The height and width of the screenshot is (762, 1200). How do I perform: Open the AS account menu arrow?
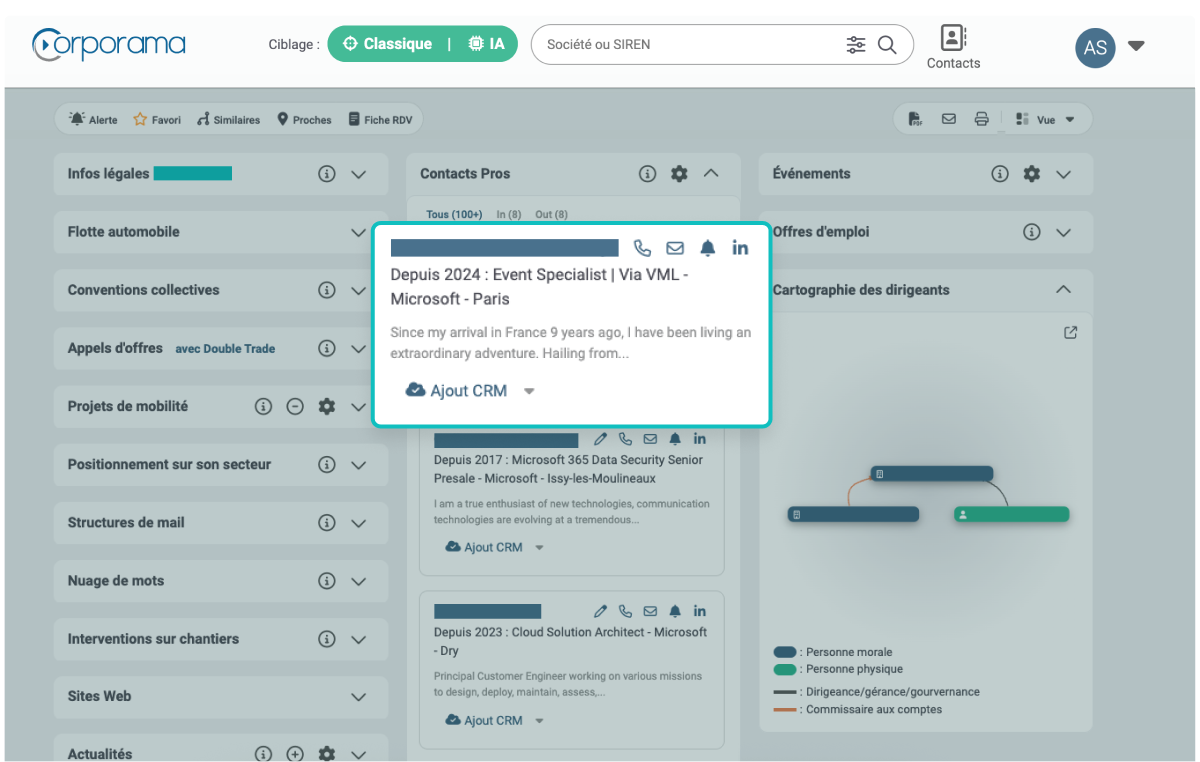(x=1136, y=46)
